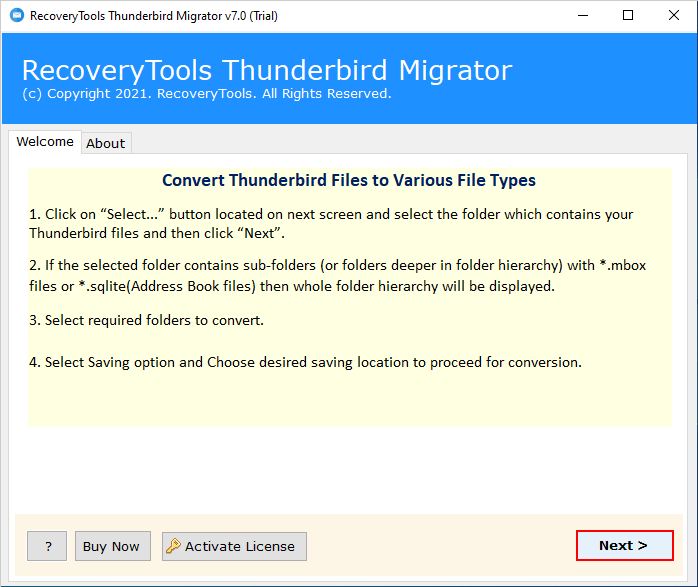Click window title 'RecoveryTools Thunderbird Migrator v7.0 (Trial)'
Image resolution: width=698 pixels, height=587 pixels.
154,16
